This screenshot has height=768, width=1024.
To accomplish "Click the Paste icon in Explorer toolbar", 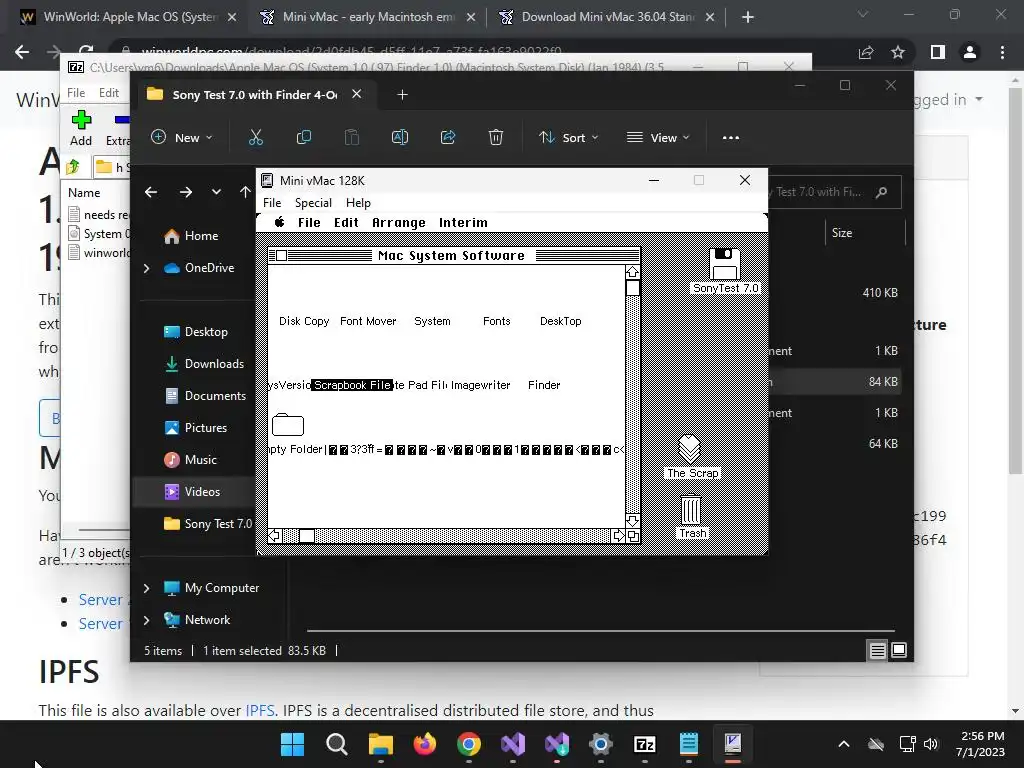I will [x=351, y=137].
